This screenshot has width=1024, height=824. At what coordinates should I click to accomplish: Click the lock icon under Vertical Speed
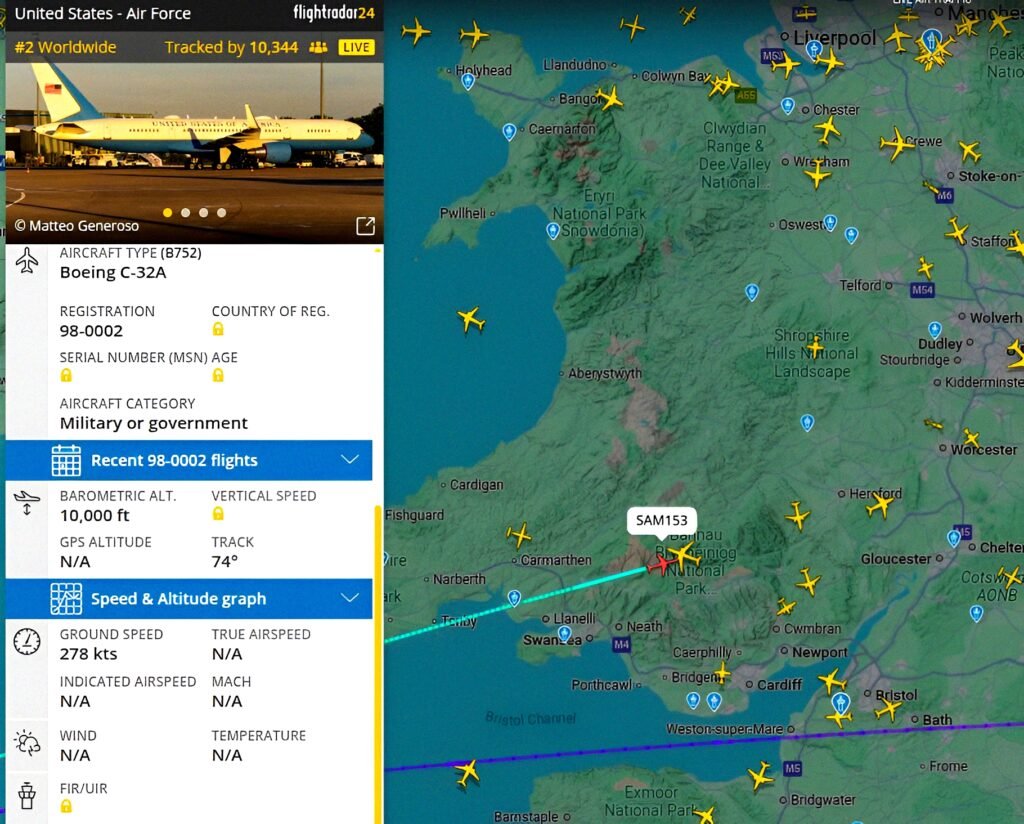click(x=218, y=514)
